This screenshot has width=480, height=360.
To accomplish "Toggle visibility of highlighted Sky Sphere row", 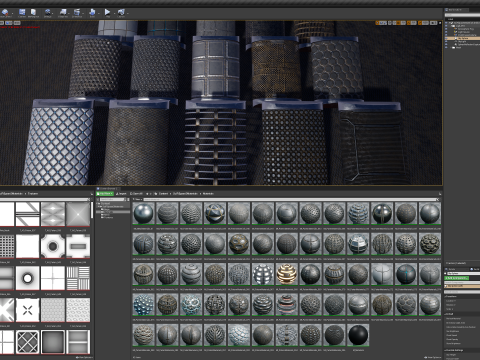I will [446, 38].
